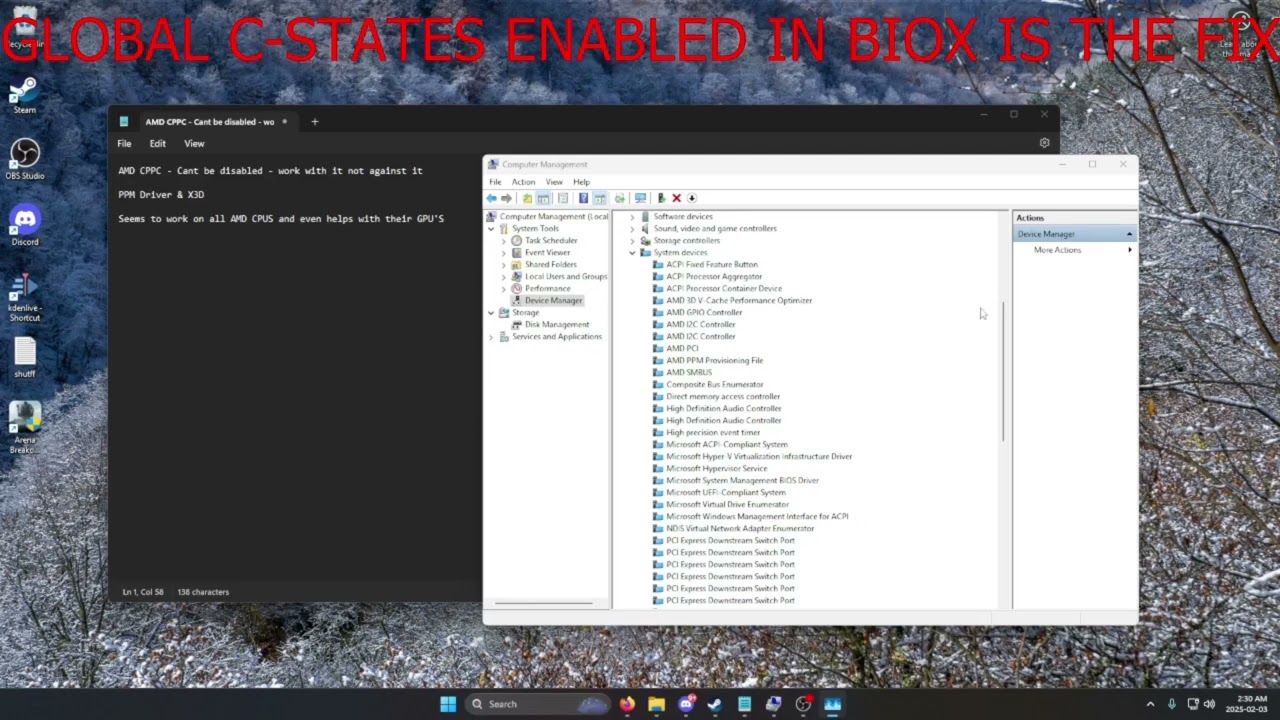Viewport: 1280px width, 720px height.
Task: Open the Properties toolbar icon
Action: click(x=563, y=198)
